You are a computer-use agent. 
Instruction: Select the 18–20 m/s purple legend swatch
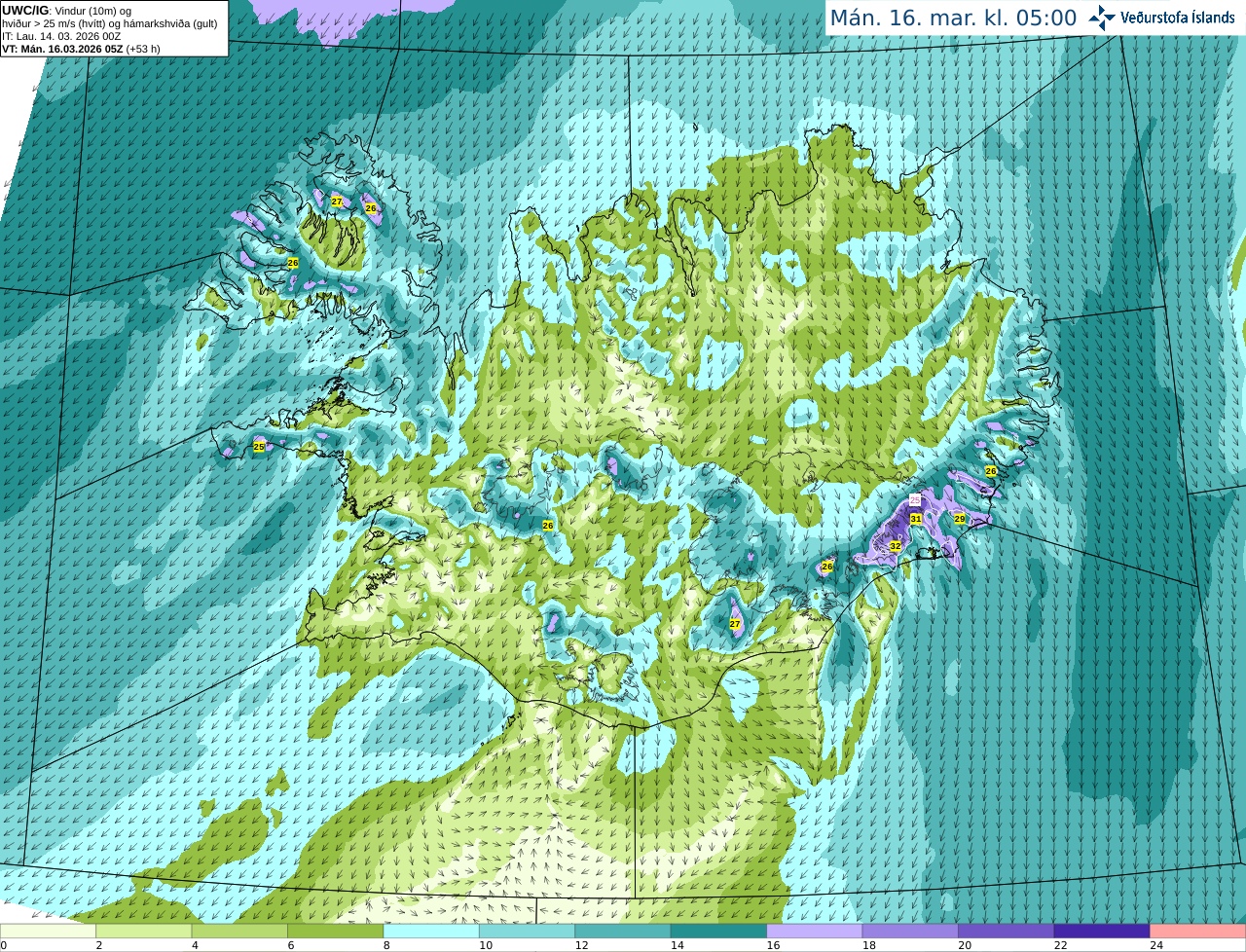(910, 931)
